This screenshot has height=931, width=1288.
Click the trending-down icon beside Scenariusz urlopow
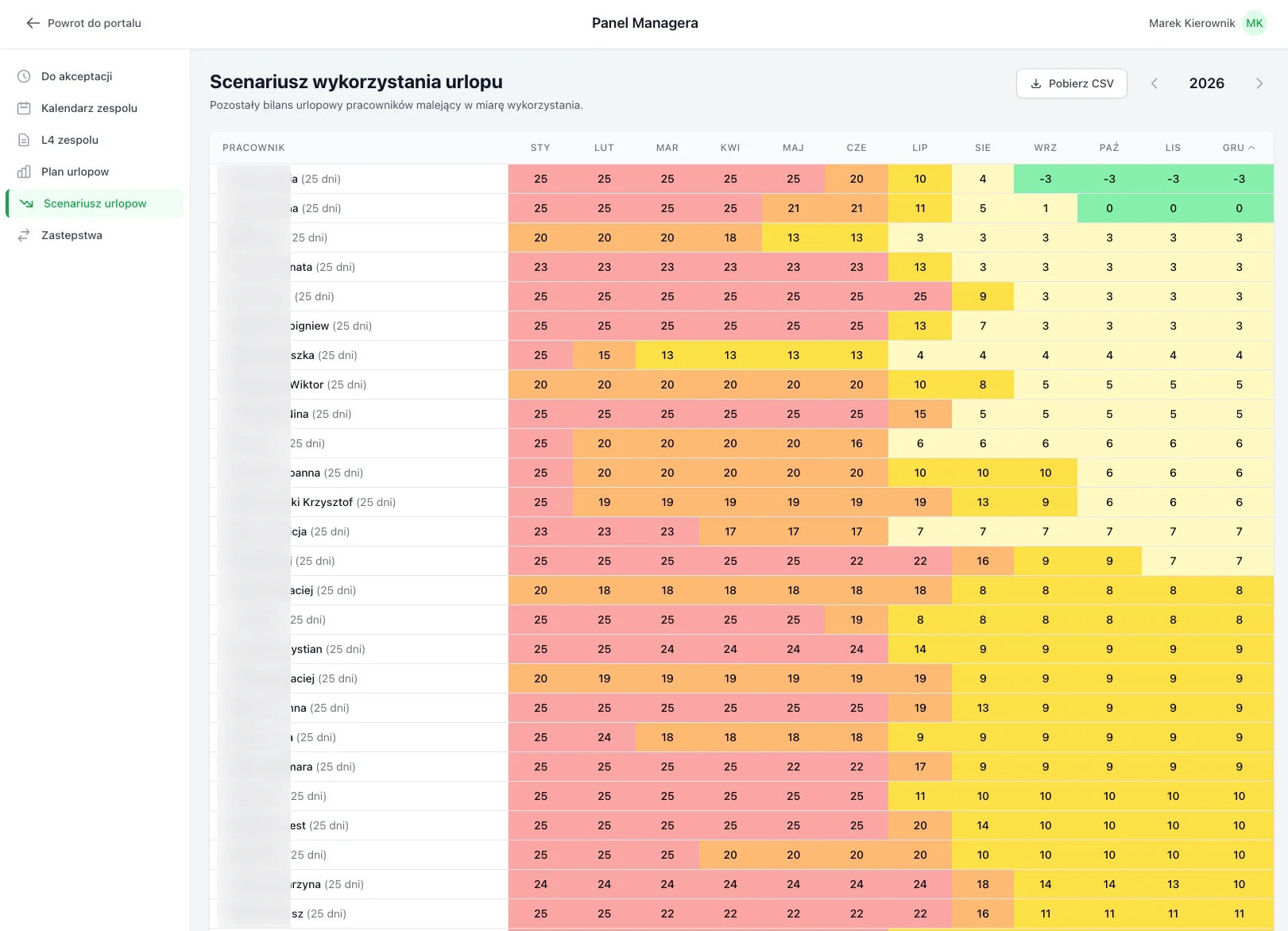(26, 203)
